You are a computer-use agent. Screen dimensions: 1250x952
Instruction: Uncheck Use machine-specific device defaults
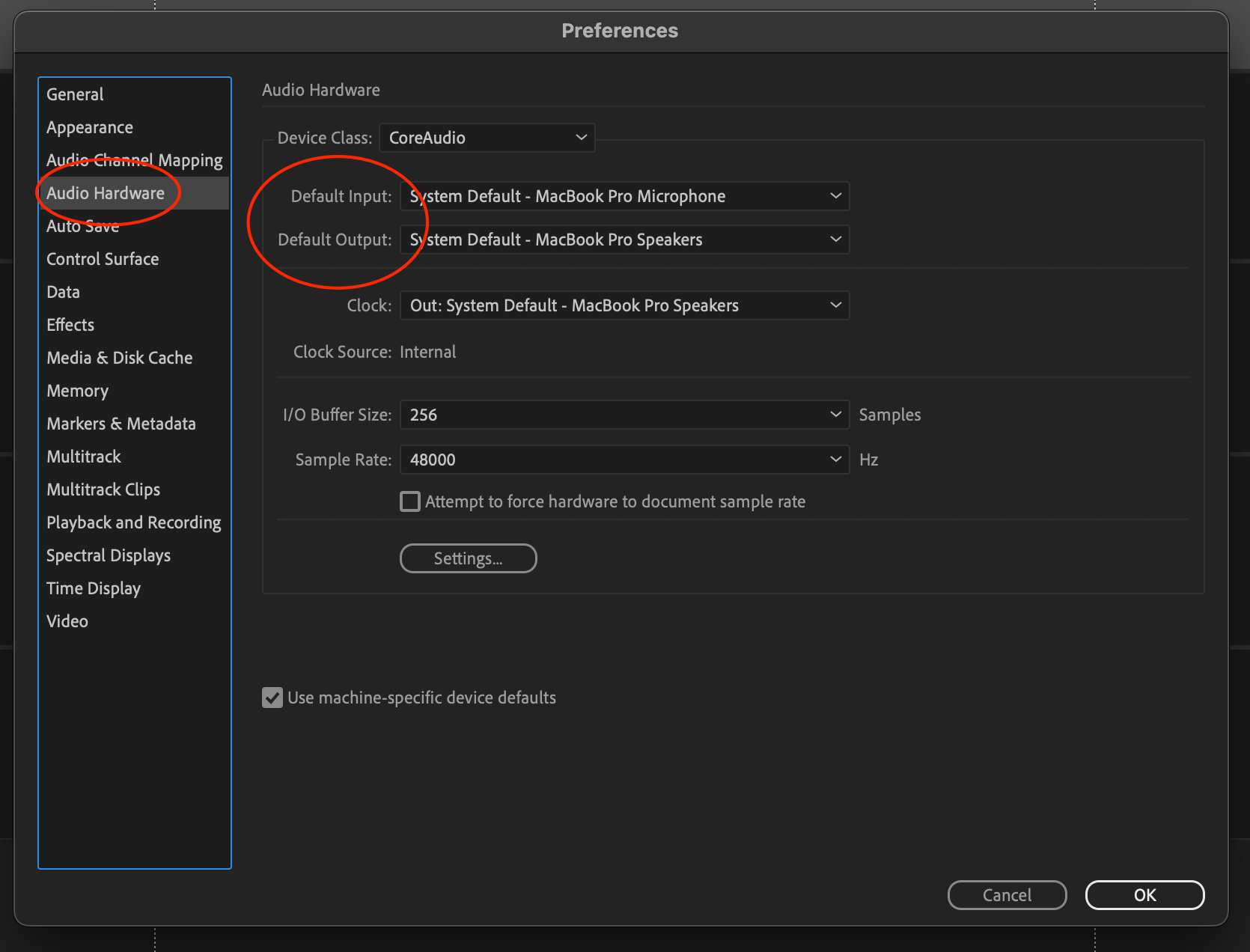(272, 698)
